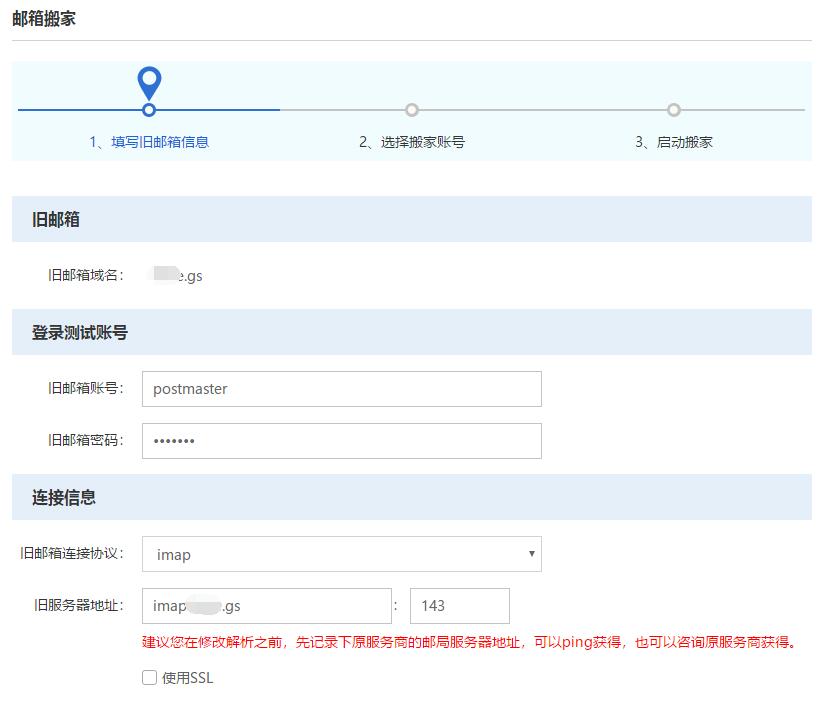
Task: Enable the 使用SSL checkbox
Action: [x=149, y=677]
